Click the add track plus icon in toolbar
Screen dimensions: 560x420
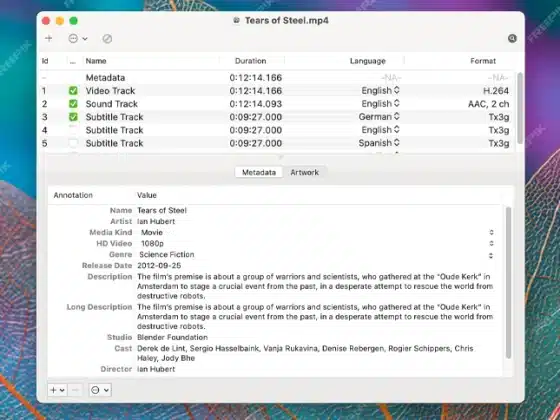pyautogui.click(x=49, y=39)
